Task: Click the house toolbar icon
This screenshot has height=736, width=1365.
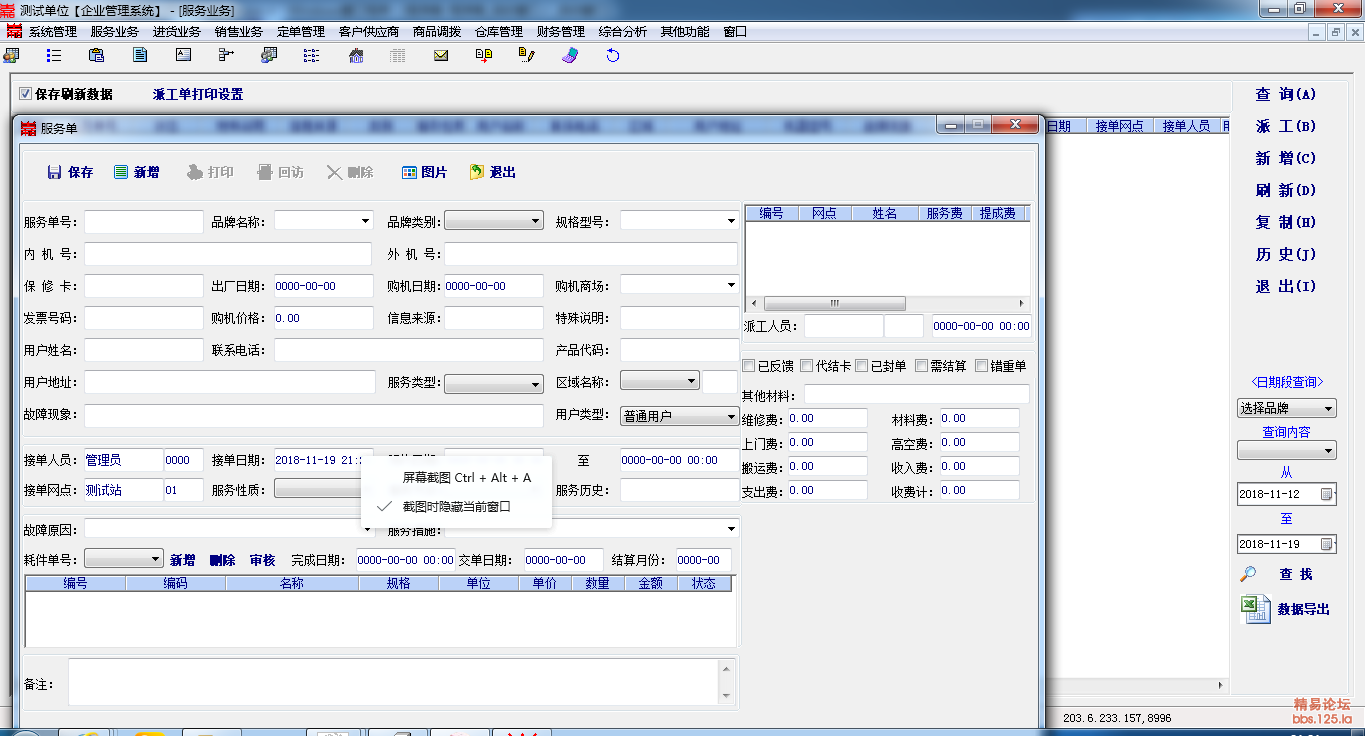Action: pyautogui.click(x=355, y=56)
